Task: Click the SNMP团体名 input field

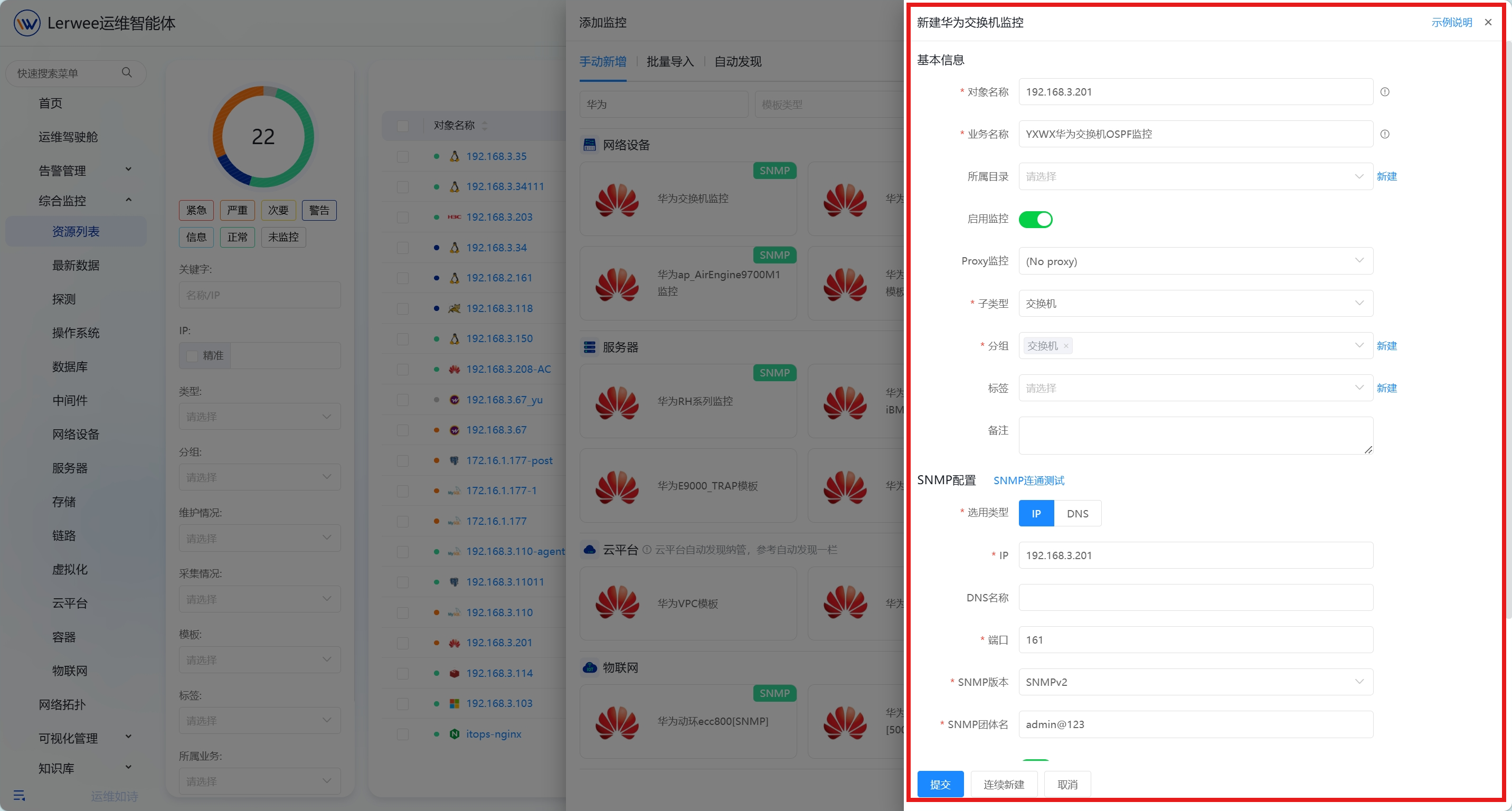Action: coord(1196,724)
